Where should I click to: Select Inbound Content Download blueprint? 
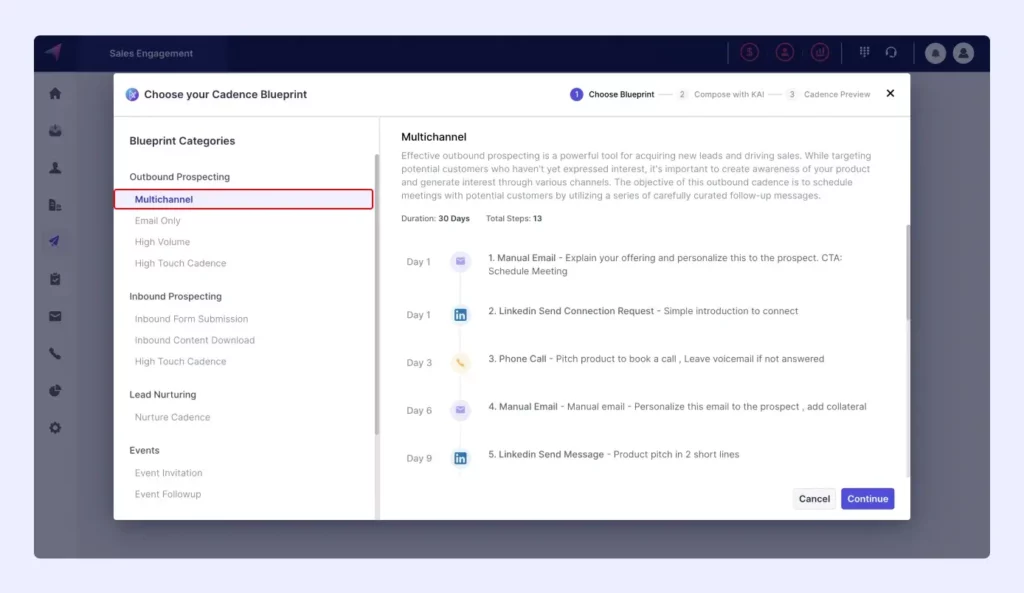(x=195, y=340)
